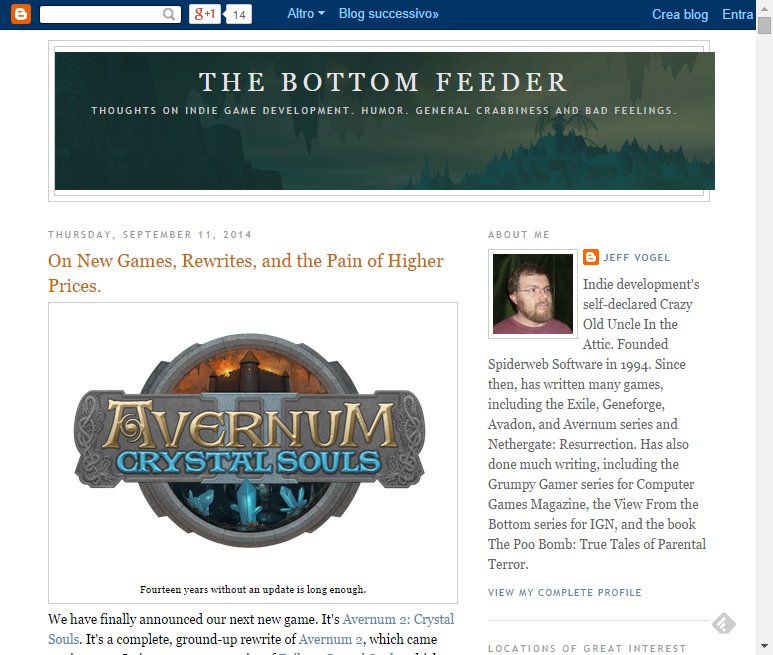Click the 14 share count bubble
773x655 pixels.
(239, 14)
